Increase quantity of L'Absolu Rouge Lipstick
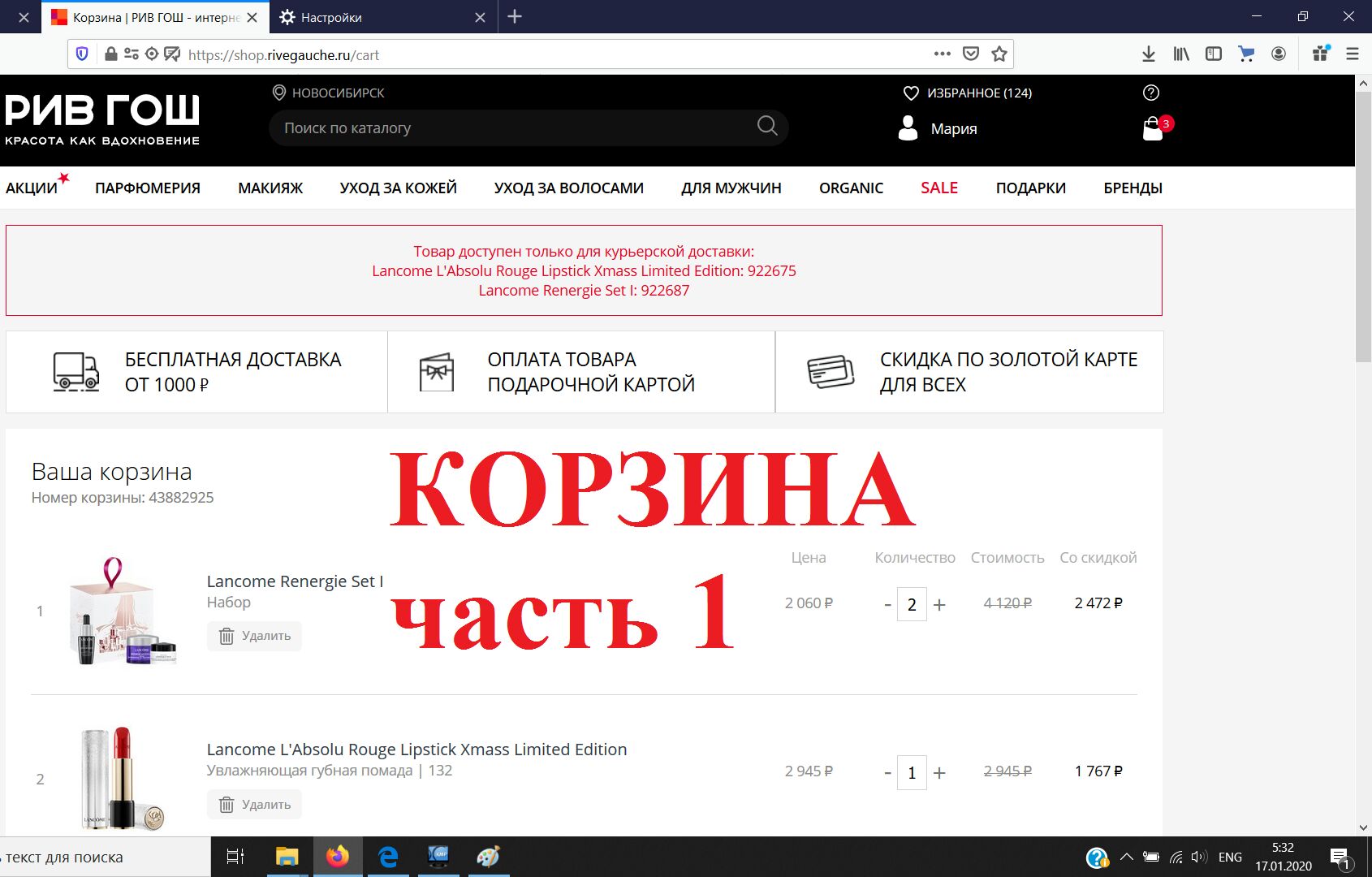 point(939,772)
